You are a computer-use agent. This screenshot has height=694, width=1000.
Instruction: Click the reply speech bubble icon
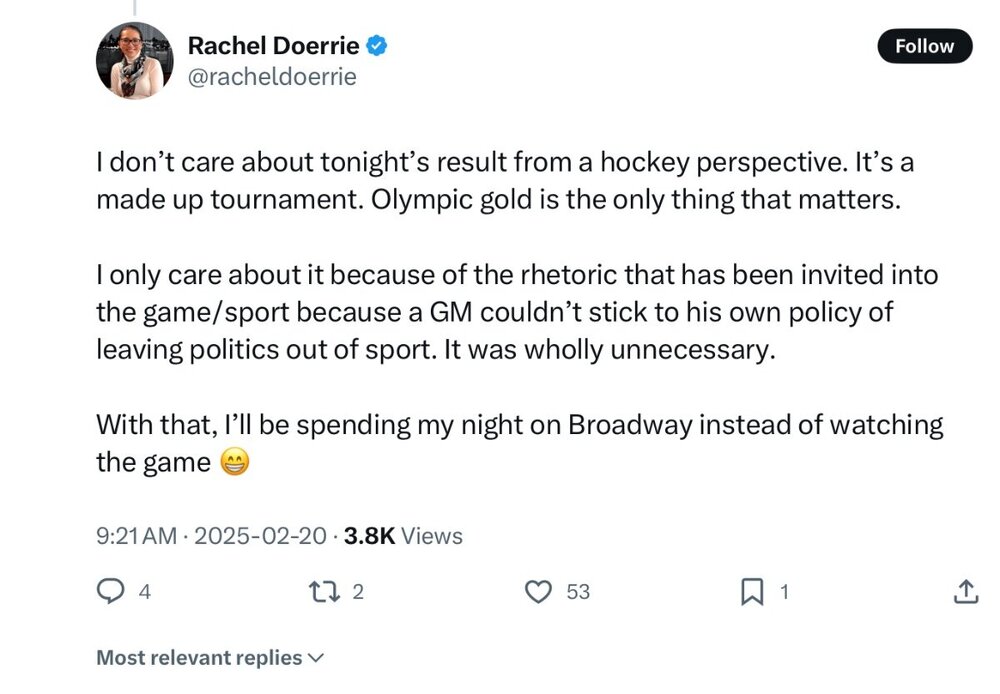[x=109, y=592]
